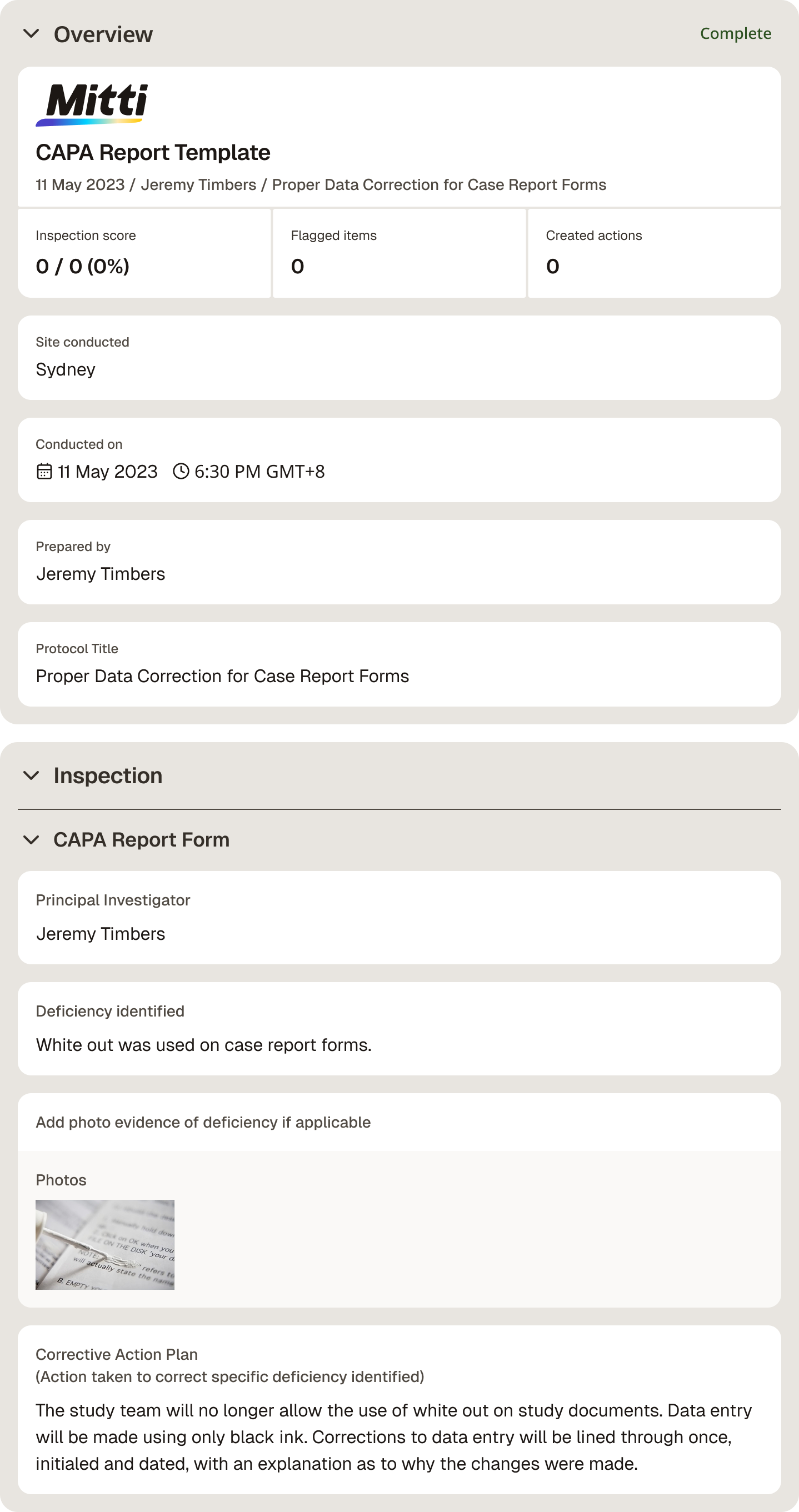Open the Inspection score card
Screen dimensions: 799x1512
point(144,253)
